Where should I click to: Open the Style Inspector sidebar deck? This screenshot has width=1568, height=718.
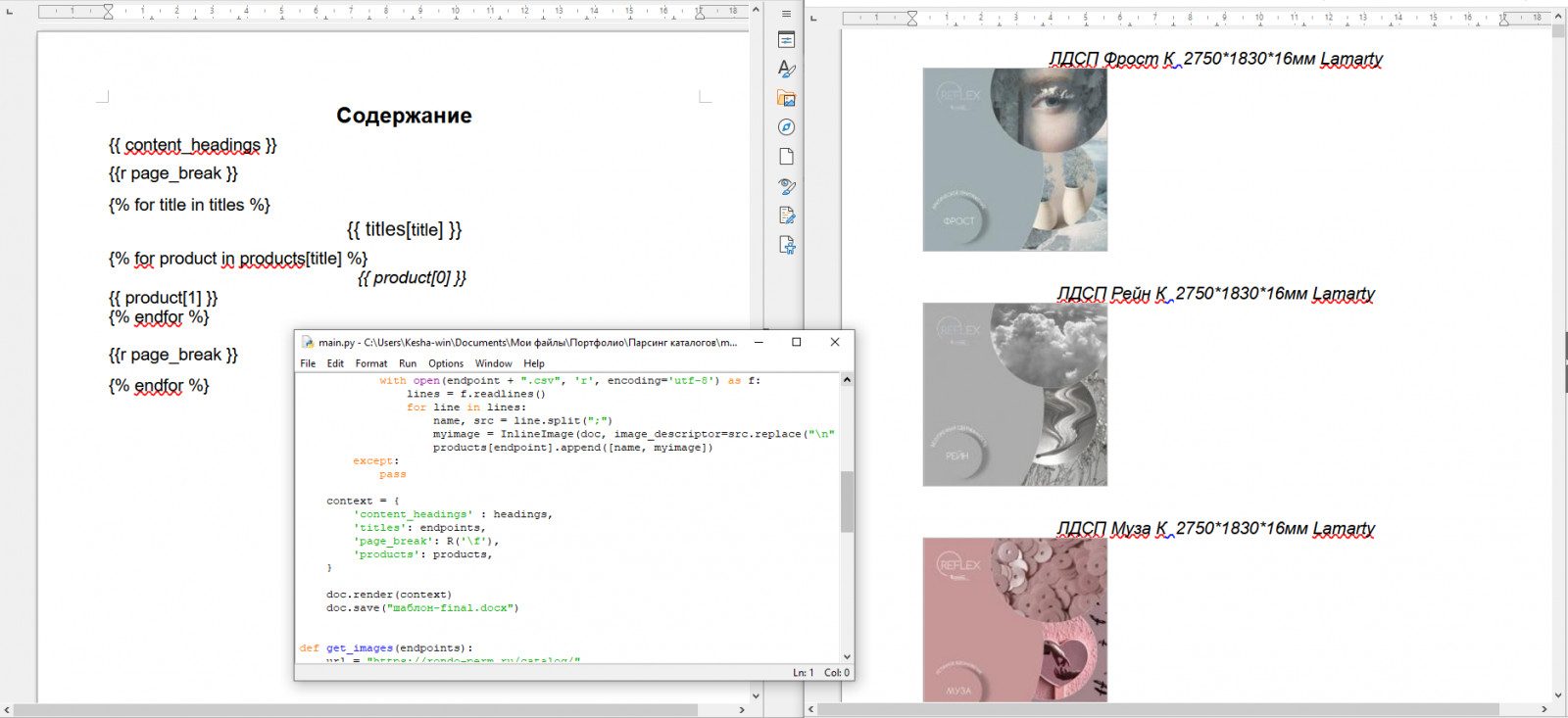click(786, 186)
